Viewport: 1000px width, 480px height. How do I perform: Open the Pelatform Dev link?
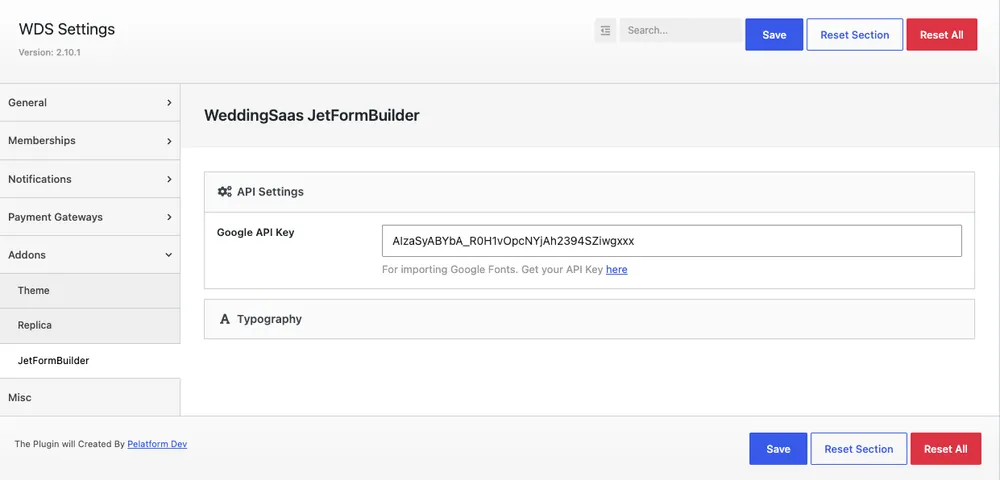pos(157,444)
